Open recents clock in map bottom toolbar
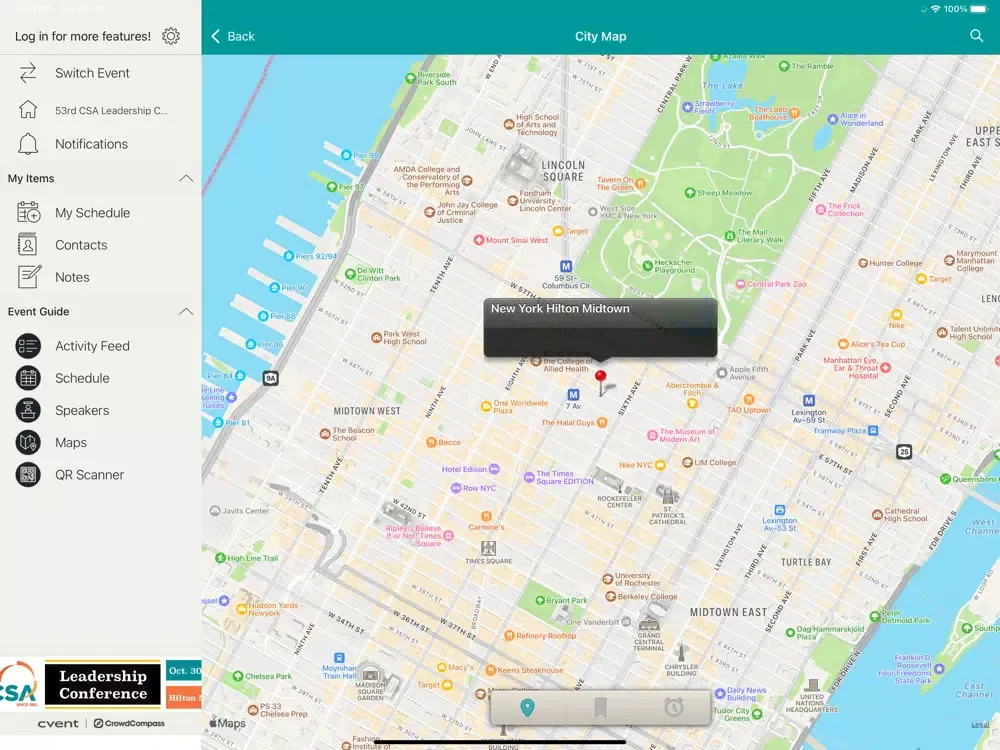 pos(673,707)
